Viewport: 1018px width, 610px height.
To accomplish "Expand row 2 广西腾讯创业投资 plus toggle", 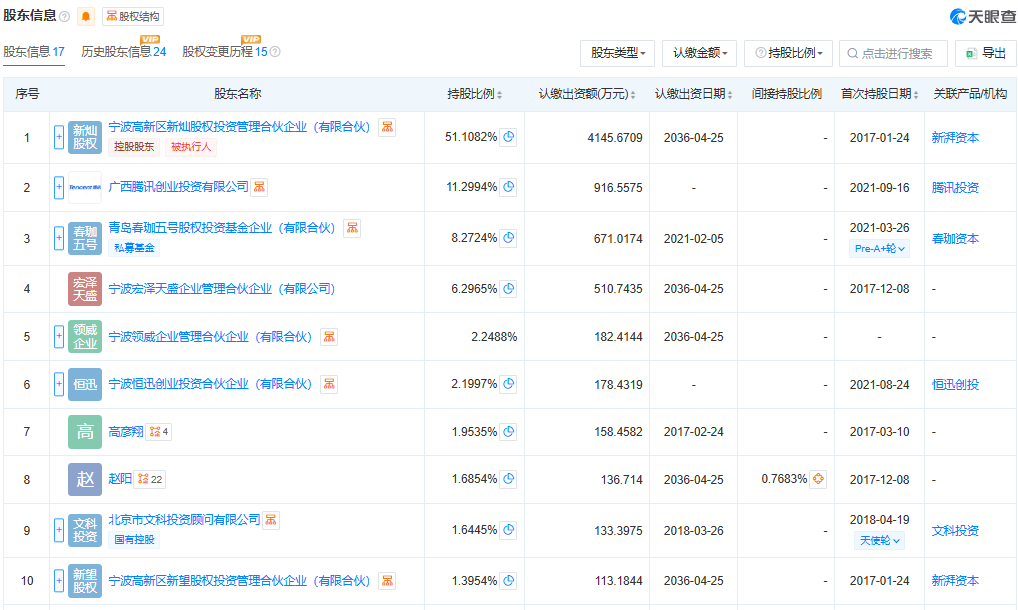I will [59, 188].
